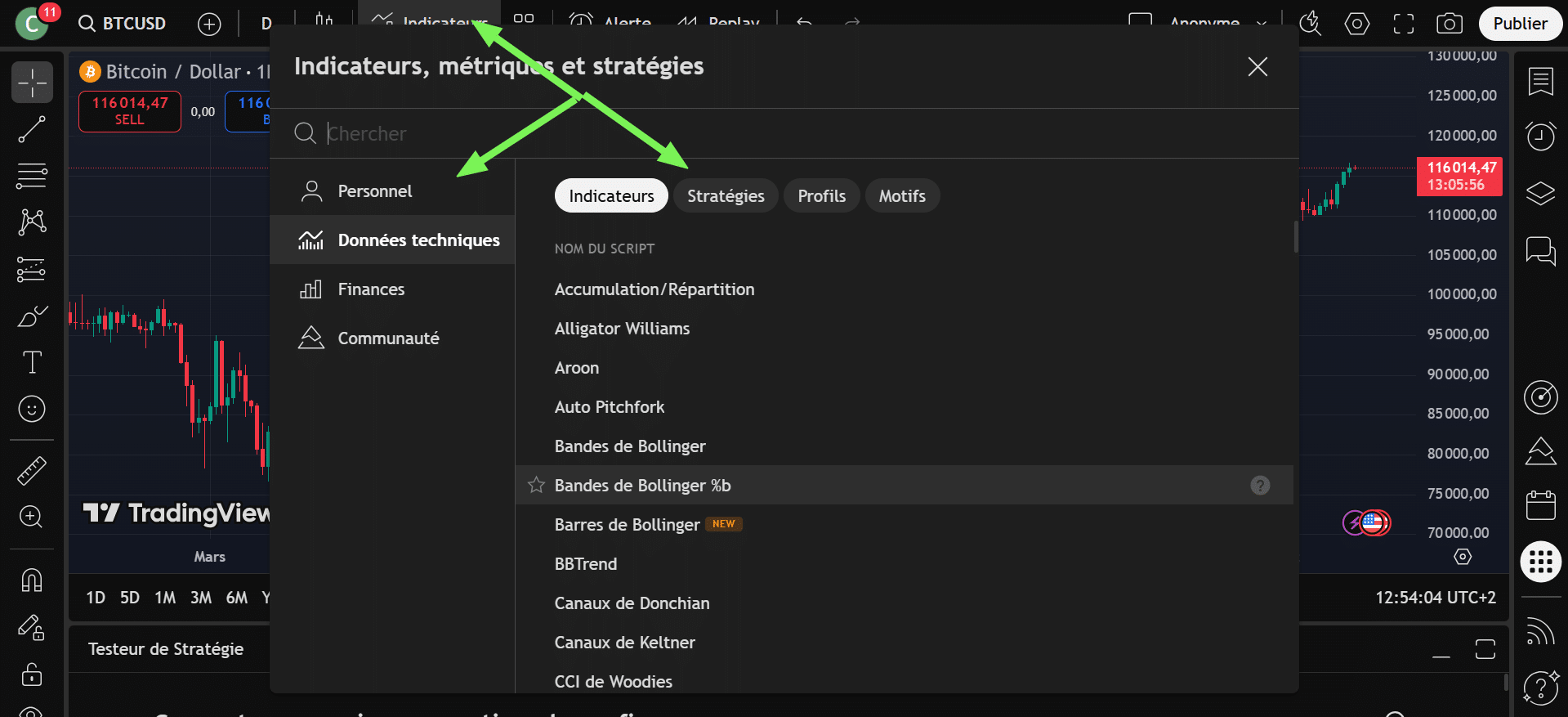The width and height of the screenshot is (1568, 717).
Task: Expand the Anonyme layout dropdown arrow
Action: (1262, 24)
